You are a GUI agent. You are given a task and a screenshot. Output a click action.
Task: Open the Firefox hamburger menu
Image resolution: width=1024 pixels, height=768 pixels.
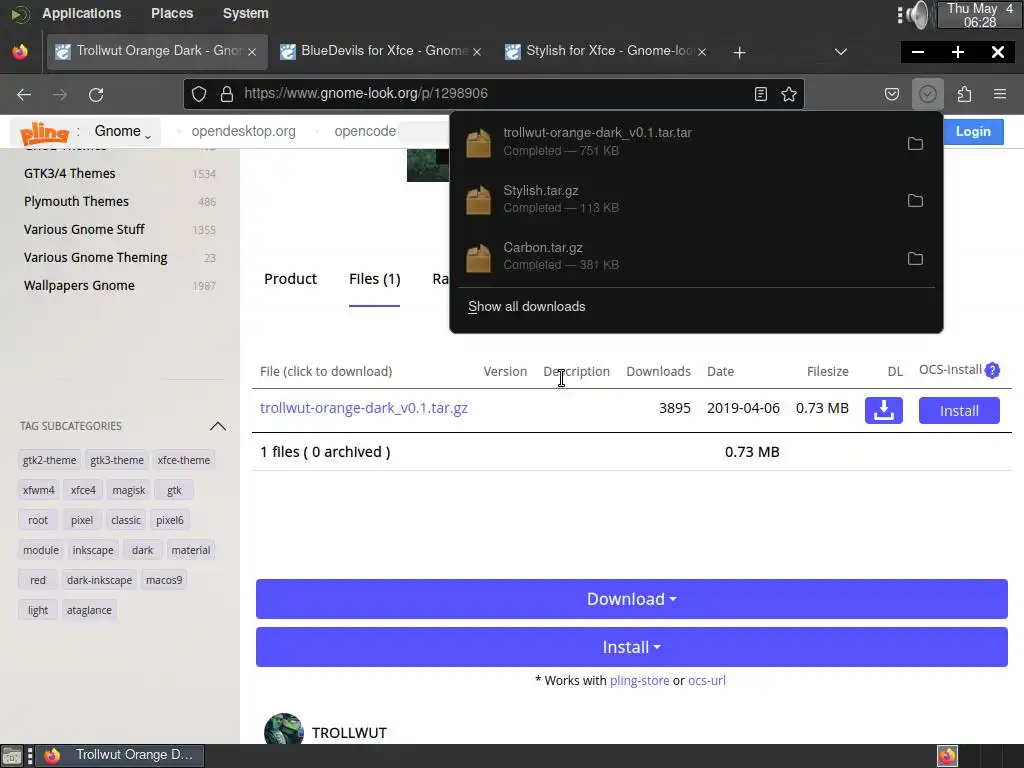[1000, 94]
